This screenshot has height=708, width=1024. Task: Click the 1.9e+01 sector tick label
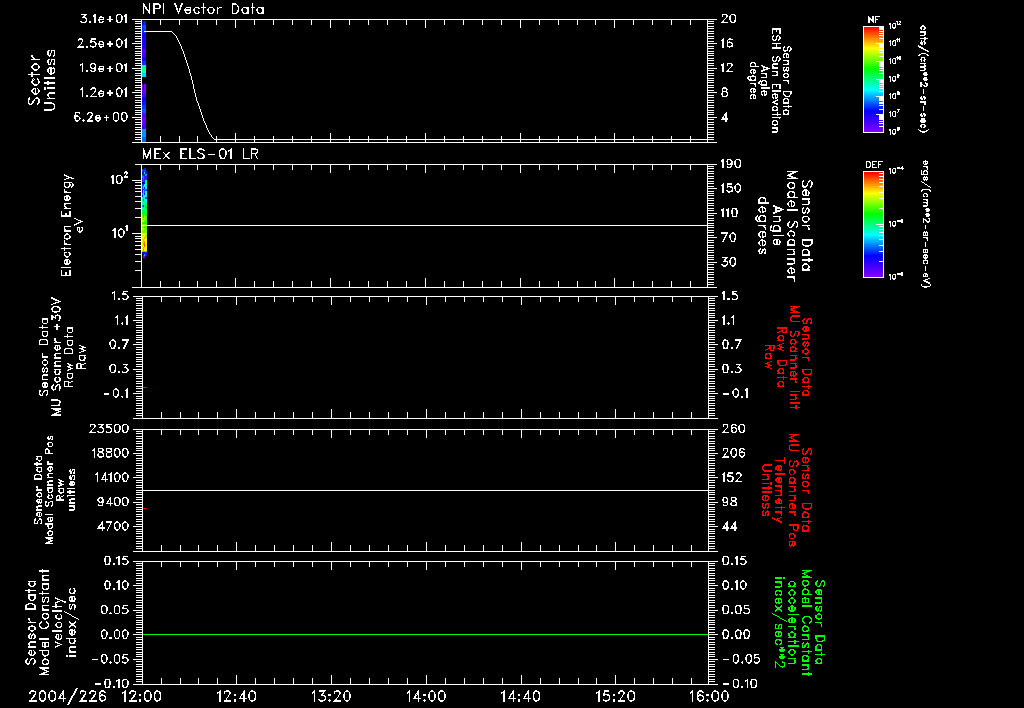click(x=104, y=68)
